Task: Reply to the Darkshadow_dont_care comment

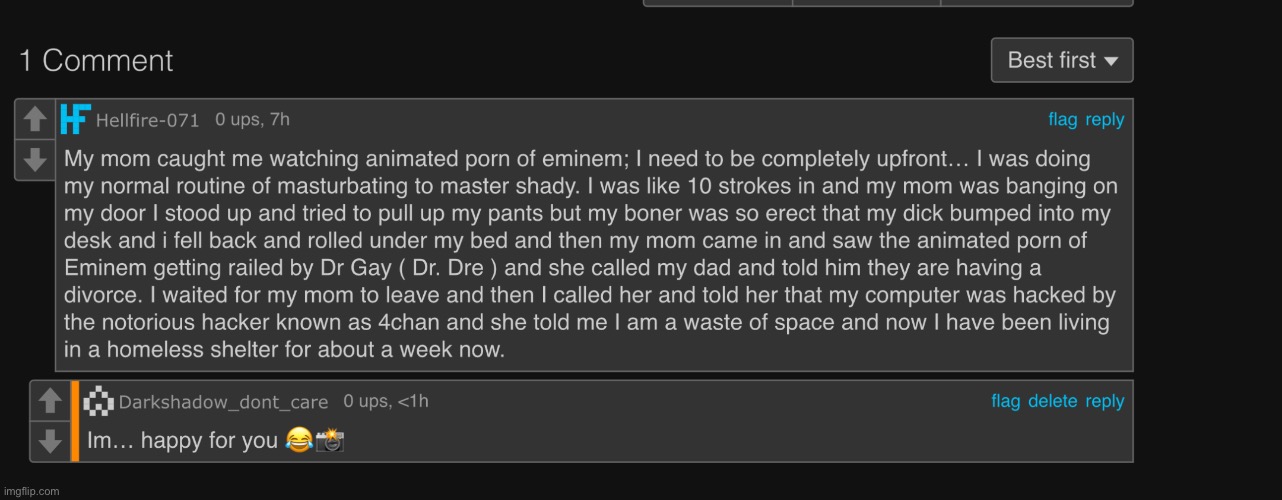Action: [x=1105, y=401]
